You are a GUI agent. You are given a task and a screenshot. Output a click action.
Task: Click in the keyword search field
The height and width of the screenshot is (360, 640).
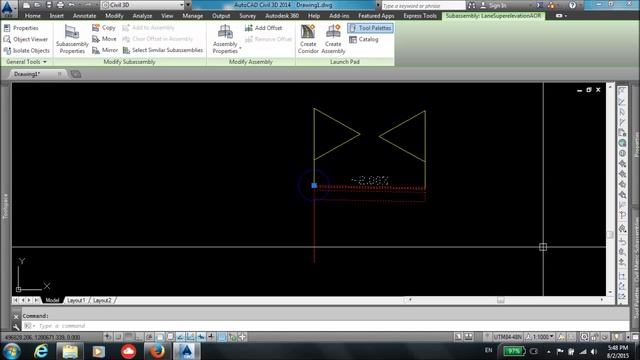coord(423,6)
